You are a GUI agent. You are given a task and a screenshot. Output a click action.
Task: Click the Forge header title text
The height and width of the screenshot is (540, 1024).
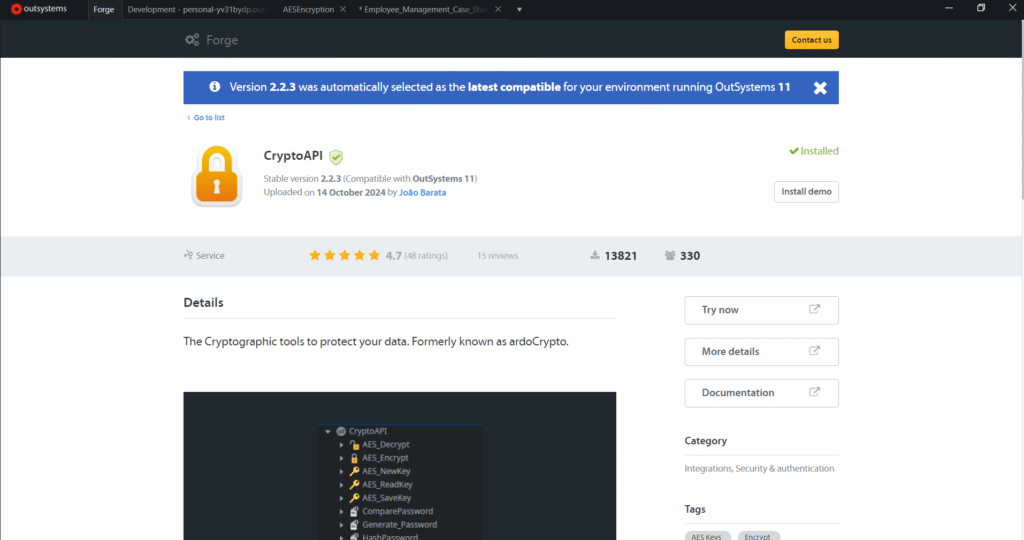(222, 40)
